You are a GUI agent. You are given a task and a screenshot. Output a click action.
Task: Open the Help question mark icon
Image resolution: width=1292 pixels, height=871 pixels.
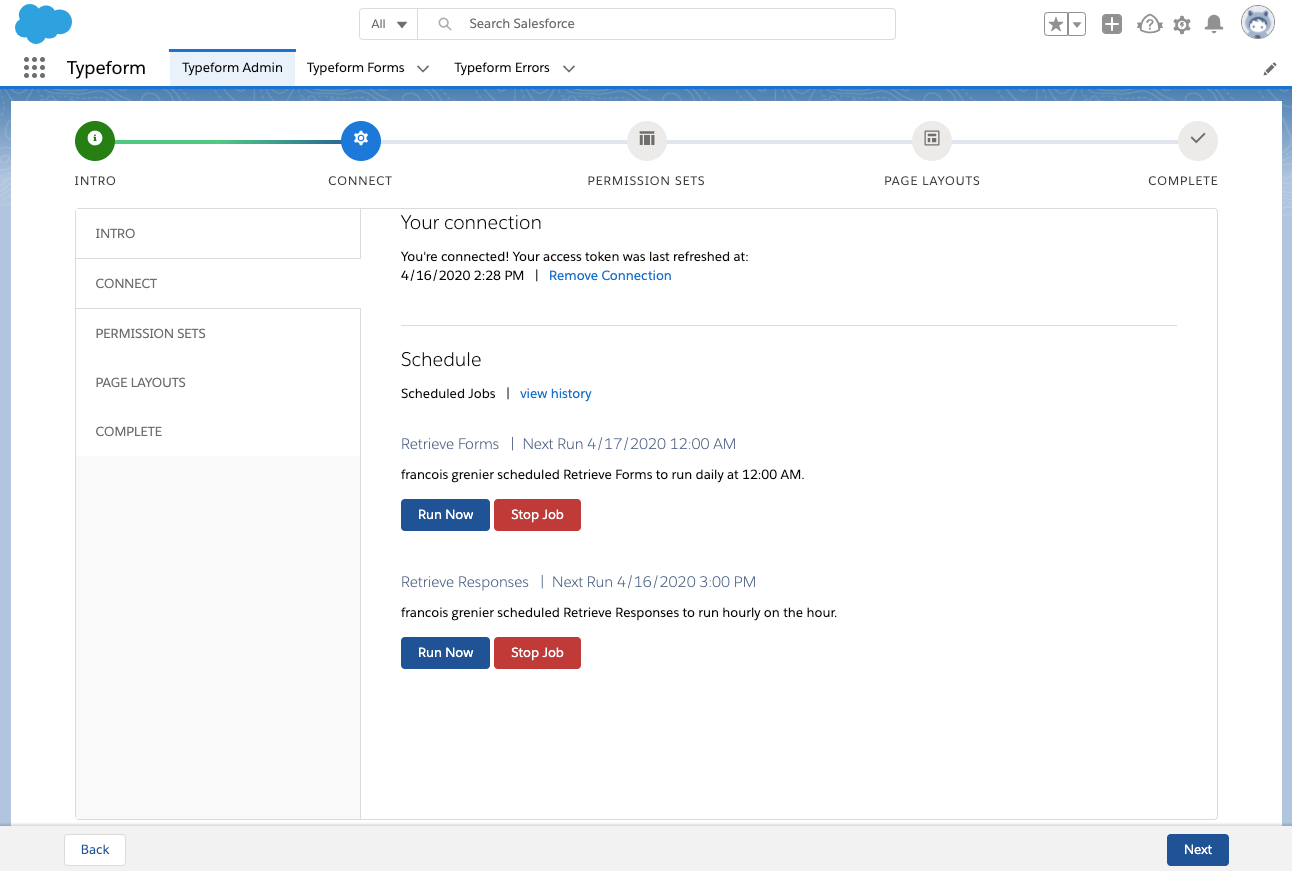click(x=1149, y=24)
